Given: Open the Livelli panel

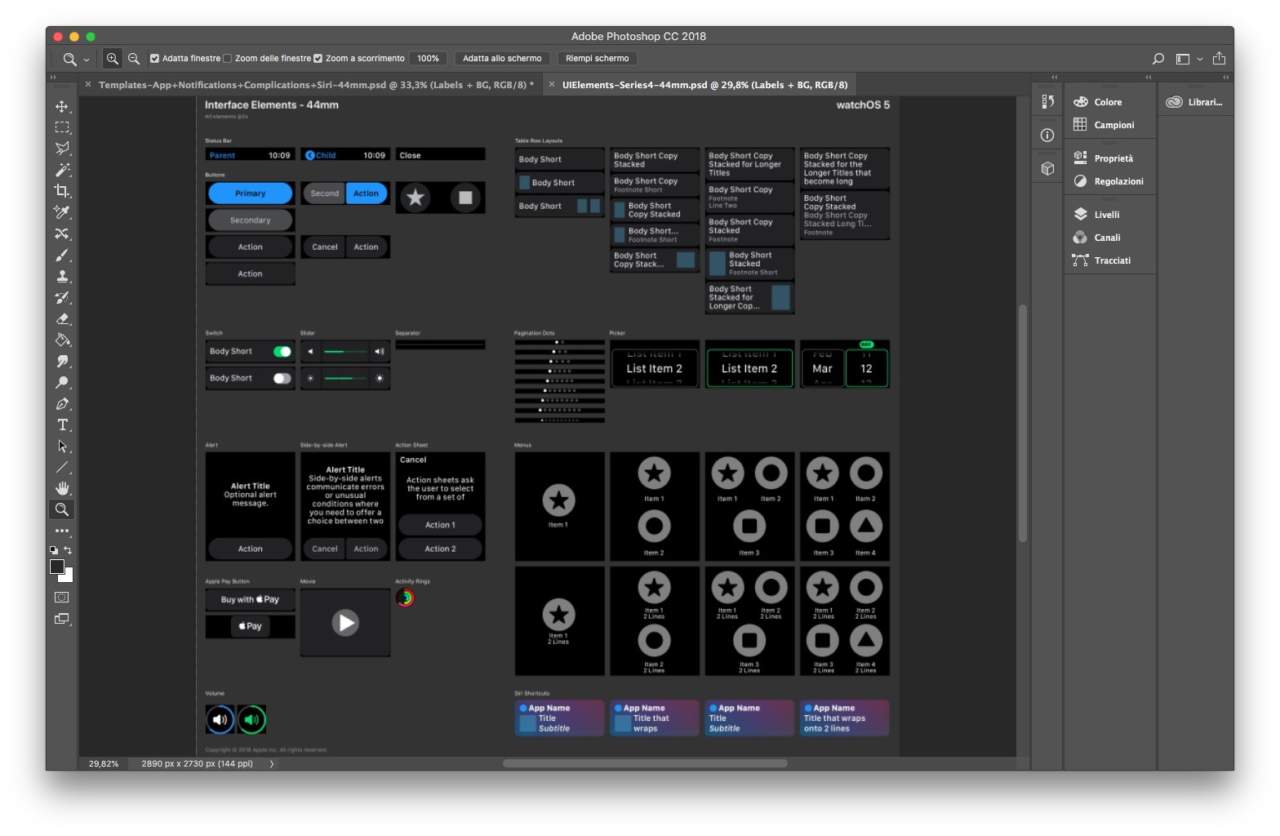Looking at the screenshot, I should point(1106,214).
